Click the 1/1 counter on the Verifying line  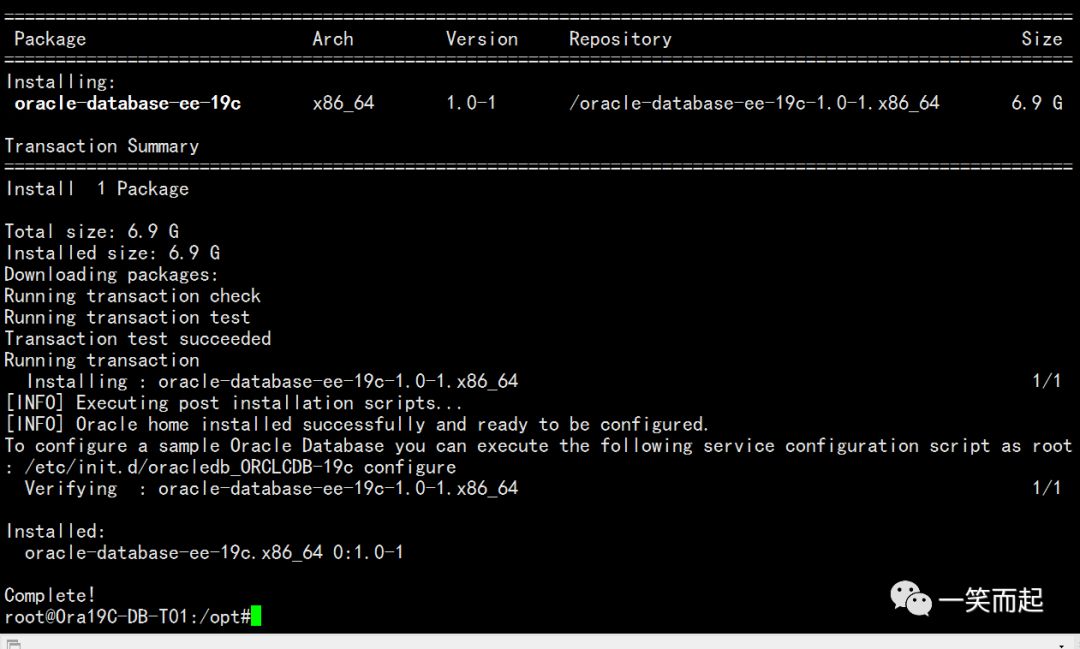1046,488
